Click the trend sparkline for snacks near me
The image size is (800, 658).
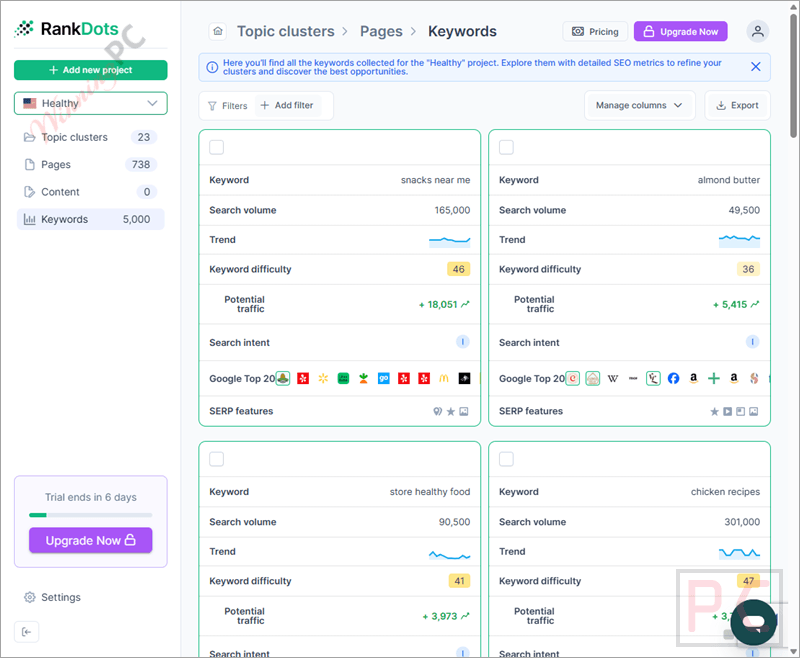(x=449, y=240)
